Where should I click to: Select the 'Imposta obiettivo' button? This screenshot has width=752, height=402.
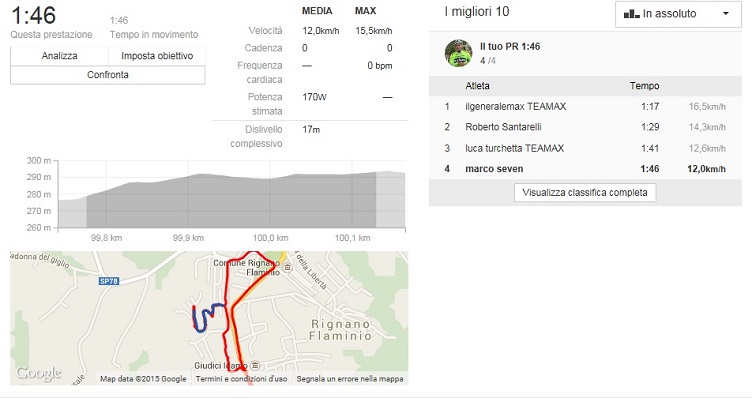click(157, 56)
